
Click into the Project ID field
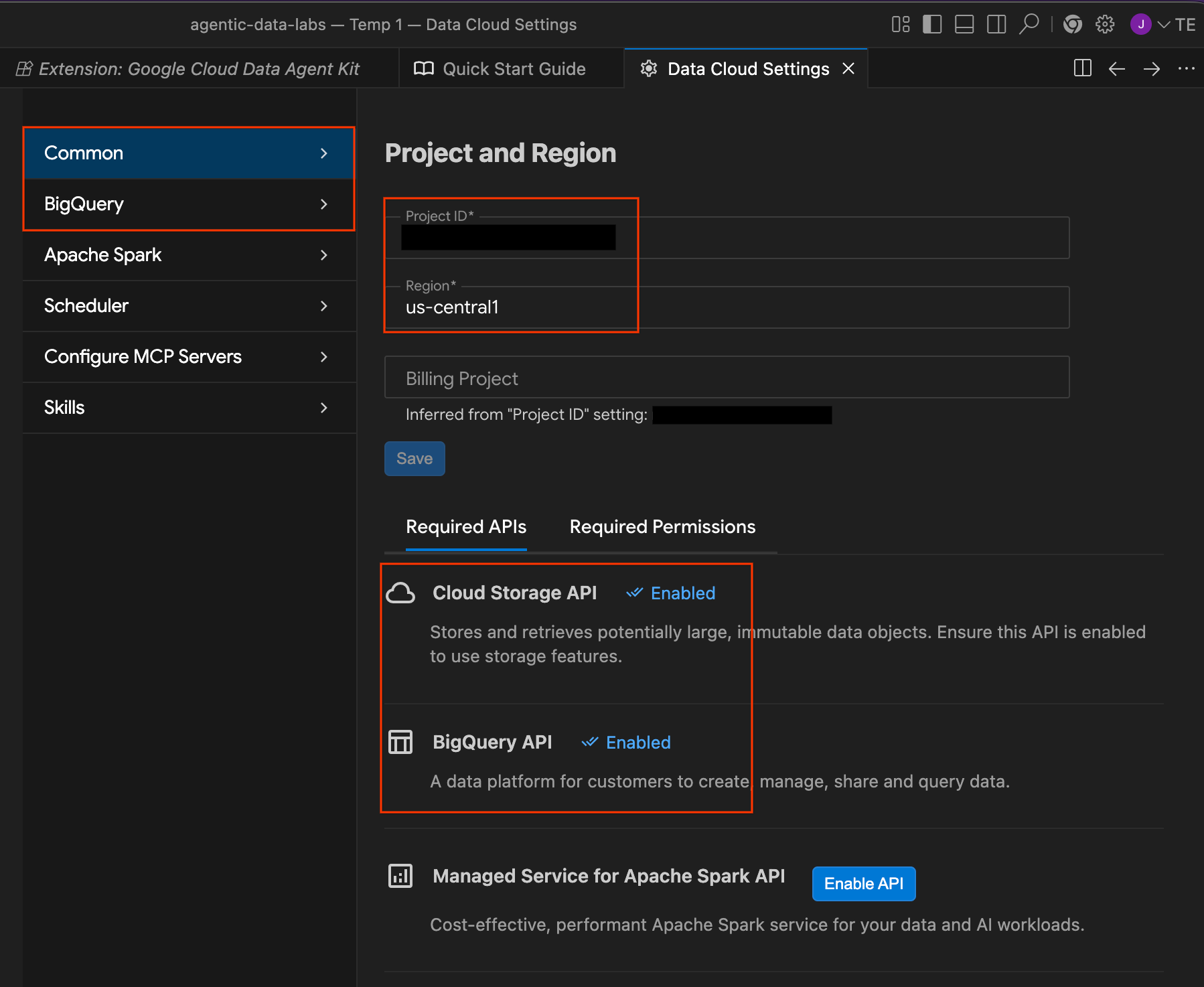(x=727, y=238)
